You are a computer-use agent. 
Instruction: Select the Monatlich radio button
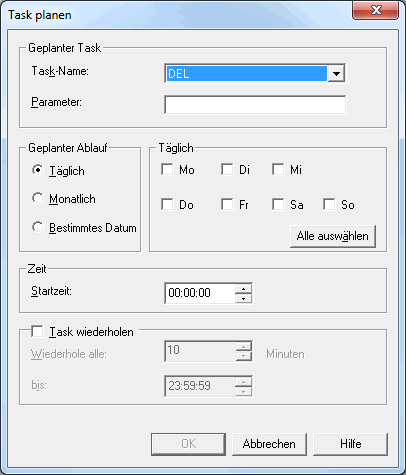point(38,198)
